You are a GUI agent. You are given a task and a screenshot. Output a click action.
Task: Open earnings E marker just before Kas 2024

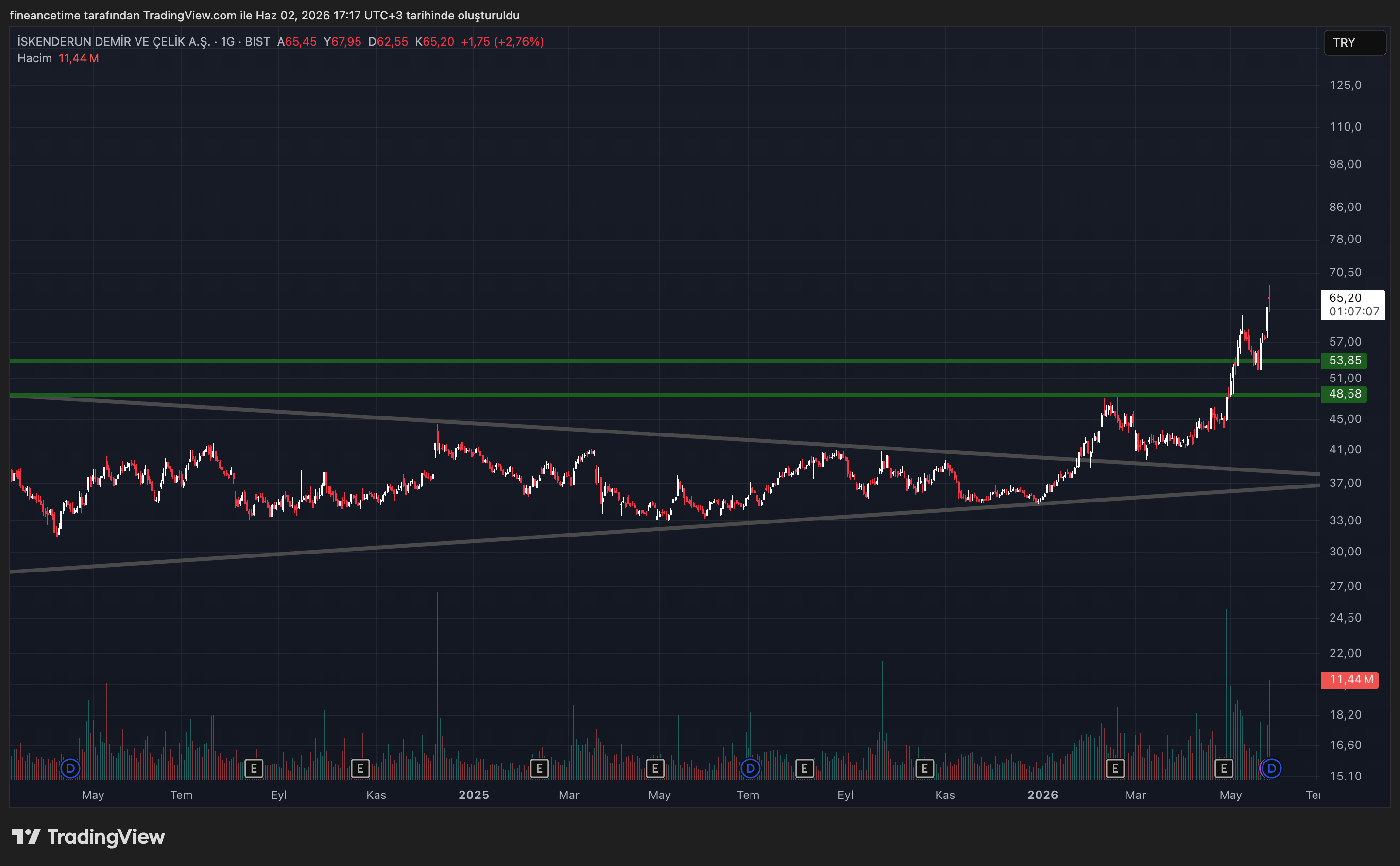click(360, 768)
